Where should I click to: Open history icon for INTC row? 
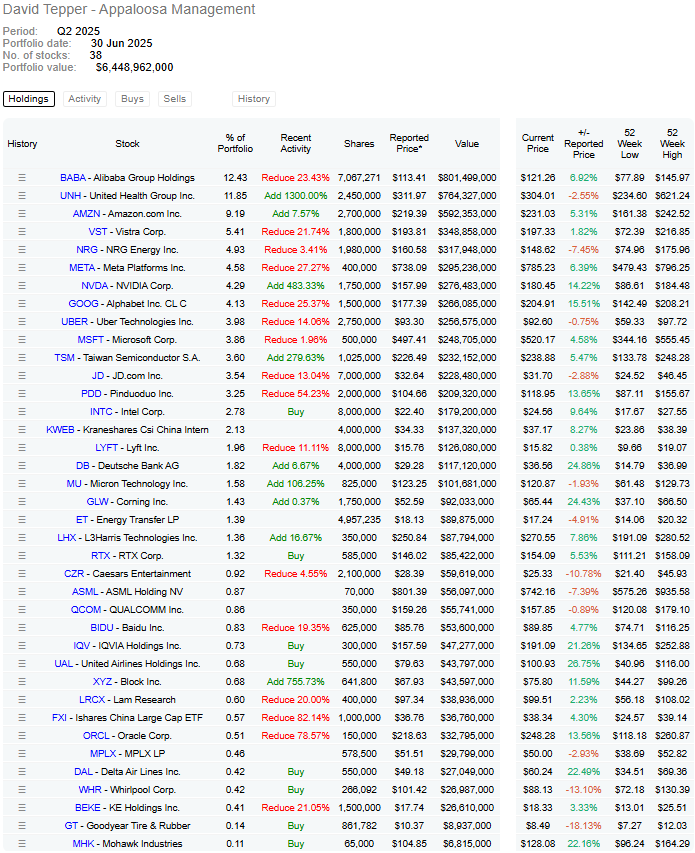pos(22,412)
